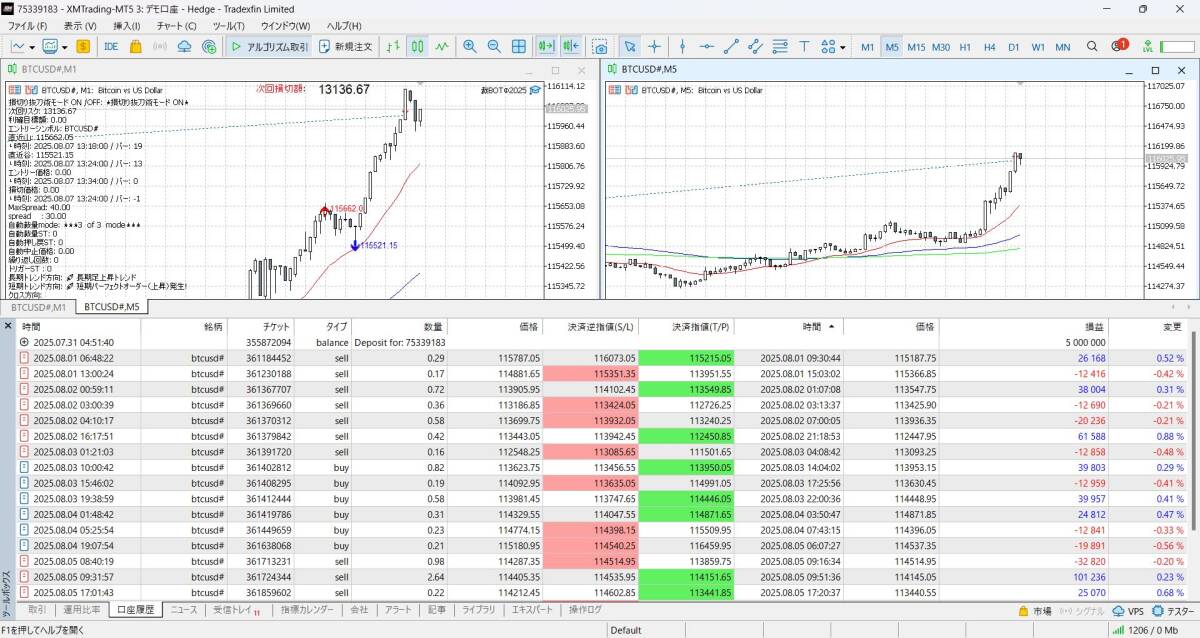Viewport: 1200px width, 638px height.
Task: Open the VPS link in toolbox footer
Action: (x=1128, y=610)
